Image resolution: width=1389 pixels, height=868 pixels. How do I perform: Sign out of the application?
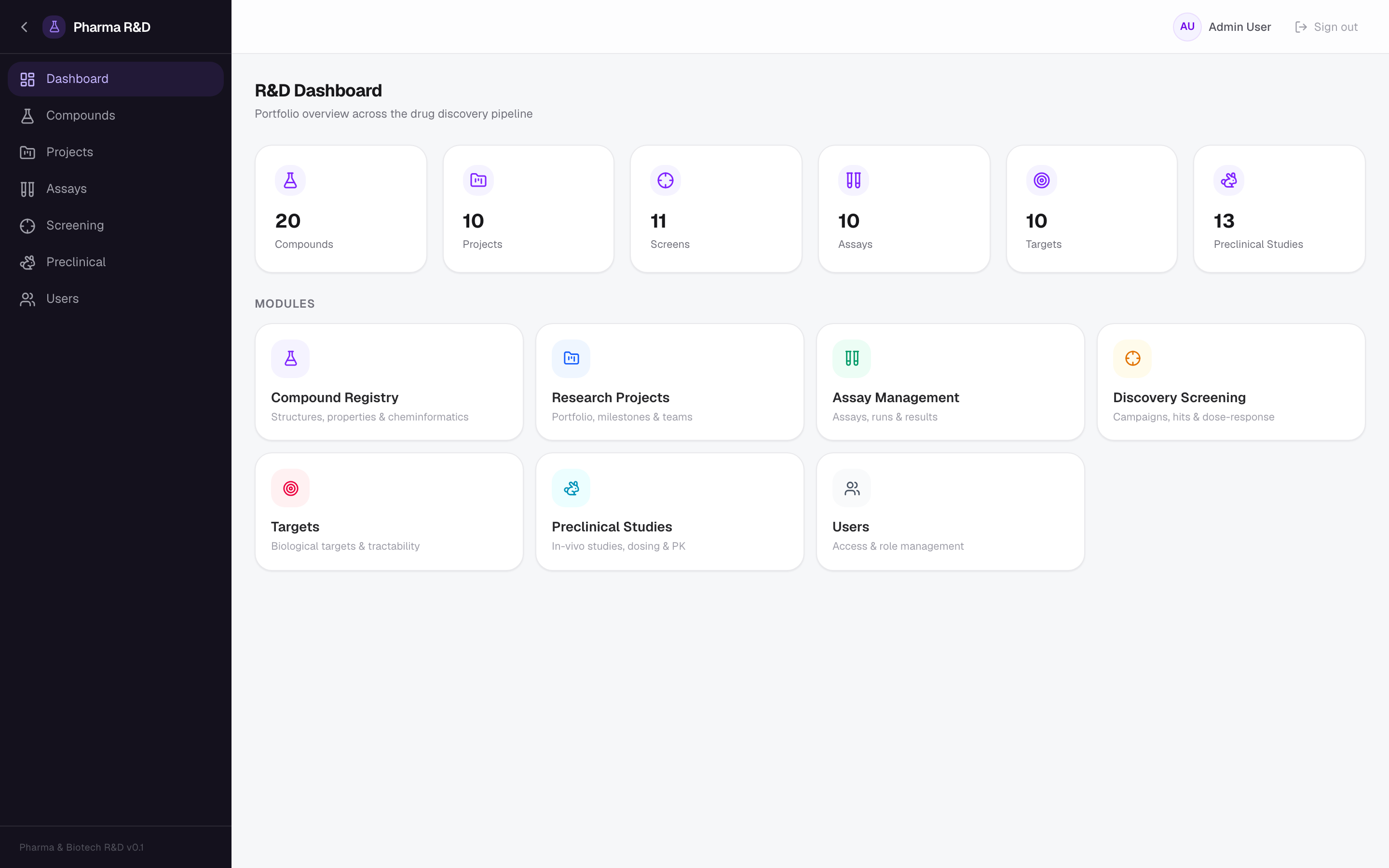pyautogui.click(x=1326, y=27)
